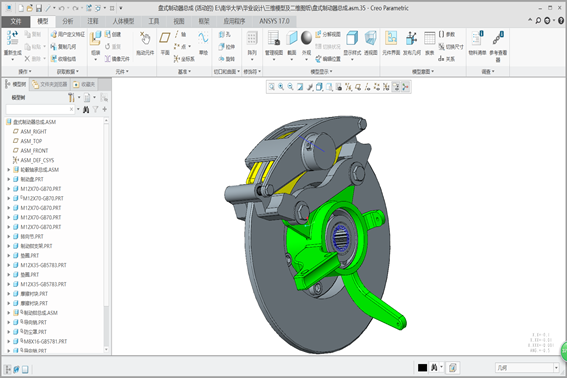Open the Reference Viewer chain icon
This screenshot has height=378, width=567.
(498, 38)
